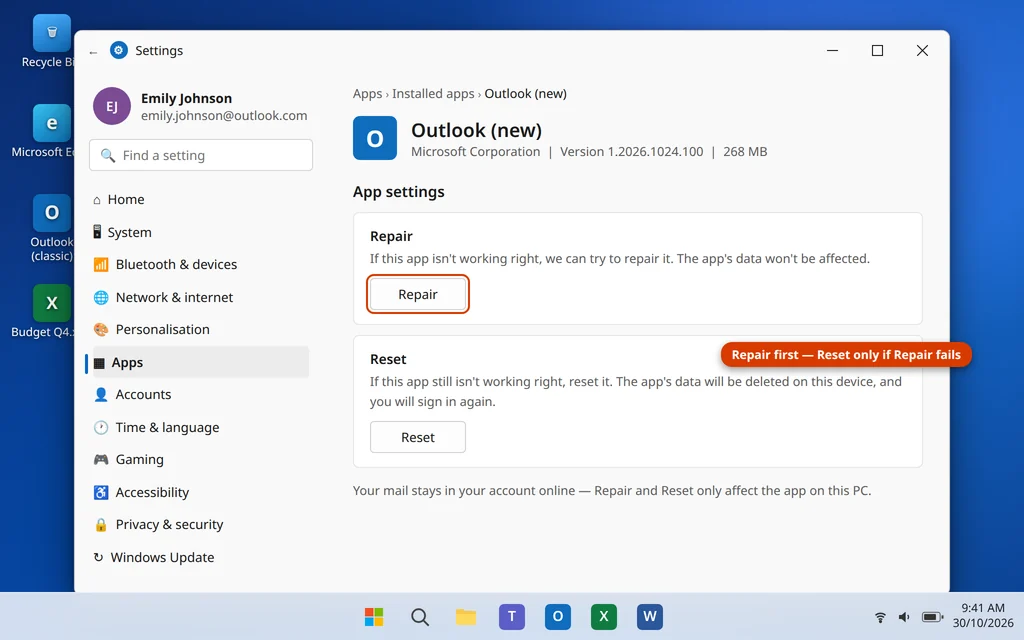Viewport: 1024px width, 640px height.
Task: Click the Version 1.2026.1024.100 text
Action: click(632, 152)
